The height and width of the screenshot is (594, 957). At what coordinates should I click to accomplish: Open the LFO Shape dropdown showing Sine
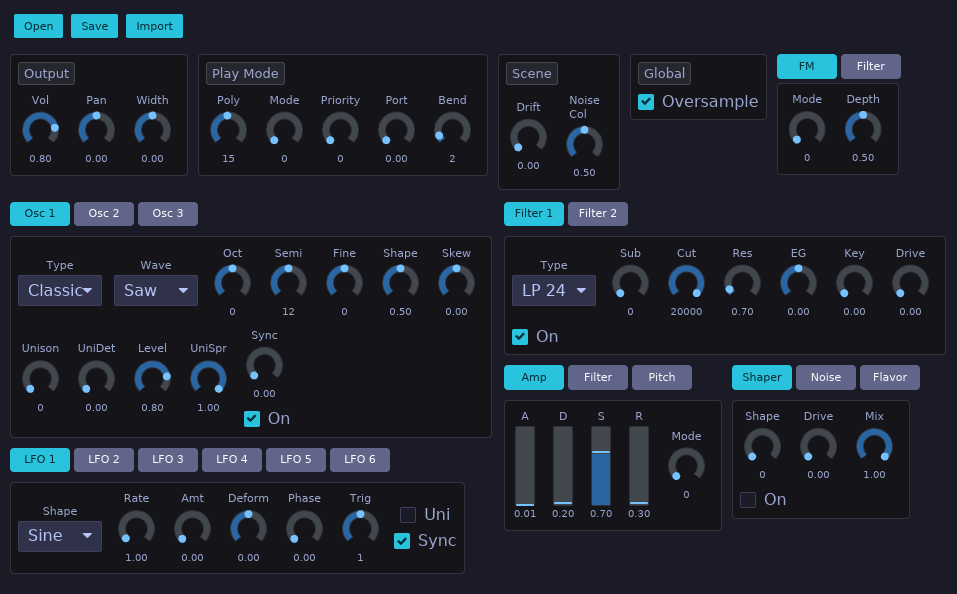click(60, 536)
